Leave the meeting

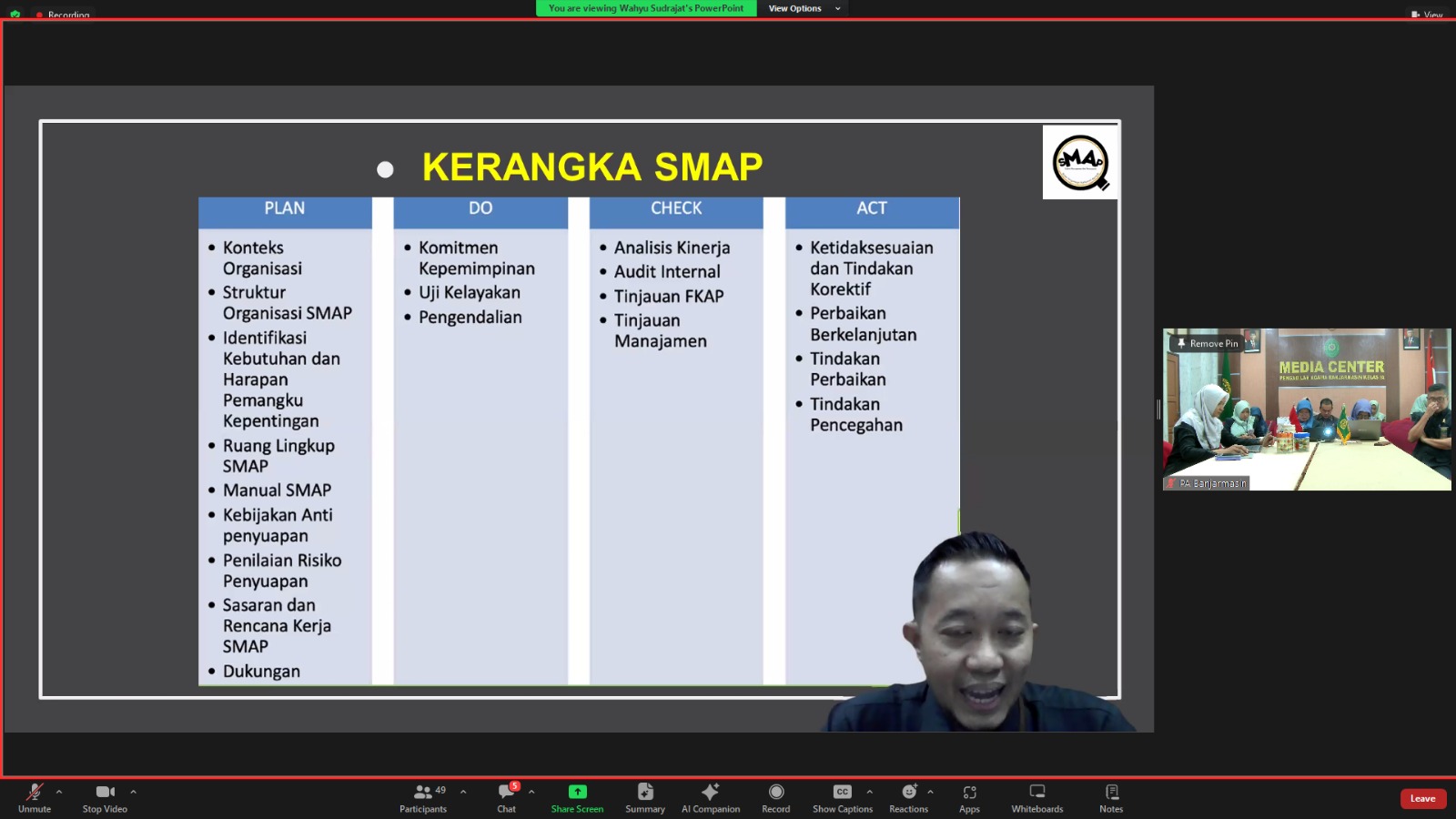[1422, 799]
